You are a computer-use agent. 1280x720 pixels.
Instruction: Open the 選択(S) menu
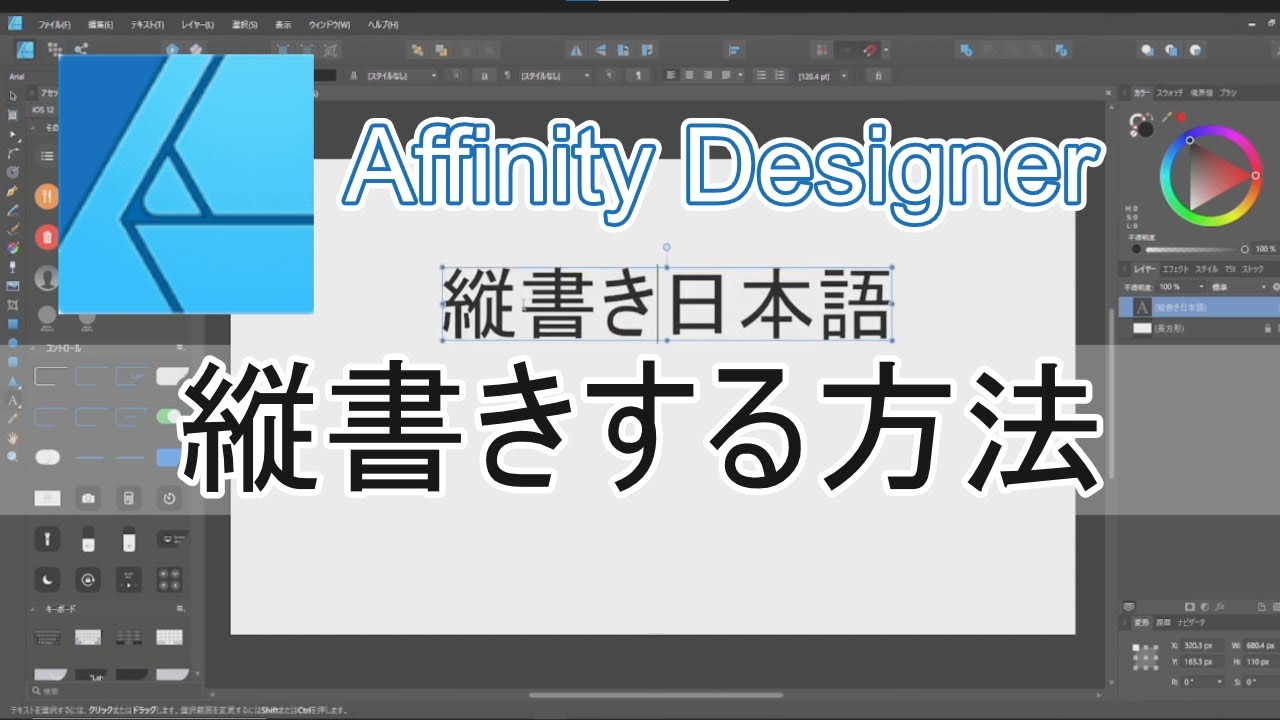coord(244,24)
